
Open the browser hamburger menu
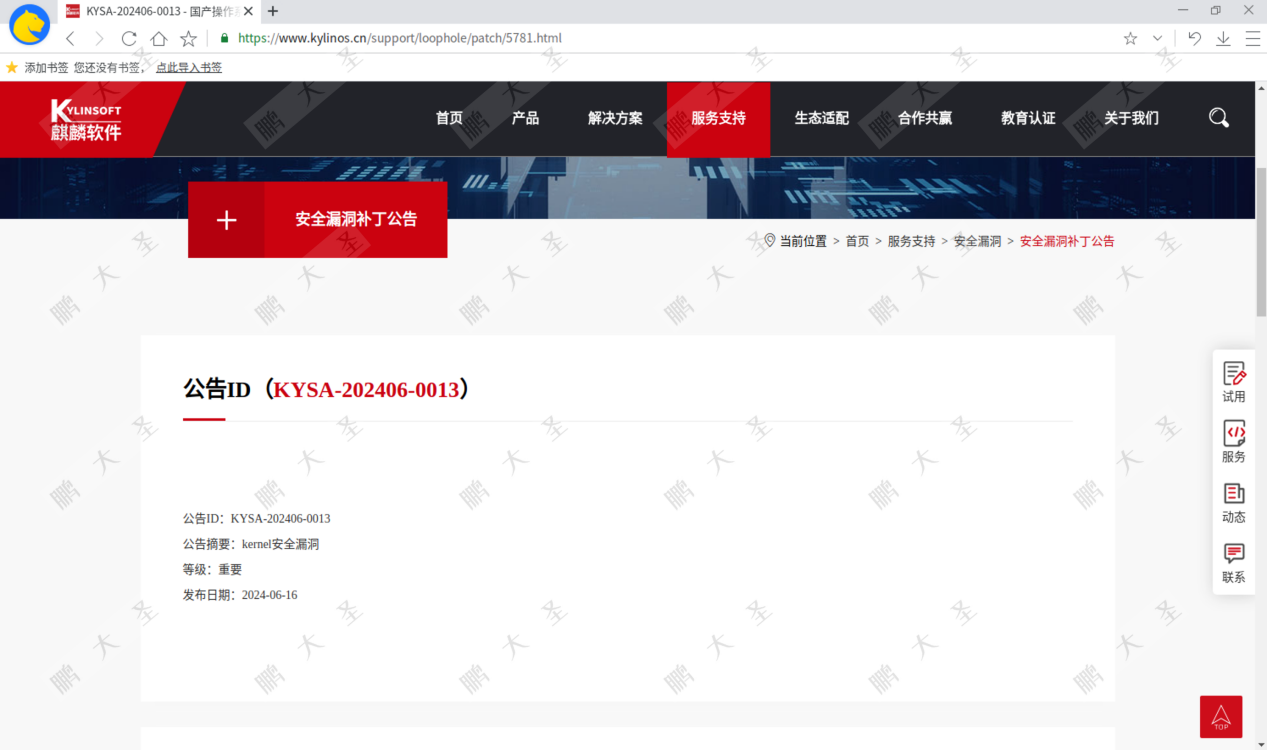tap(1252, 38)
